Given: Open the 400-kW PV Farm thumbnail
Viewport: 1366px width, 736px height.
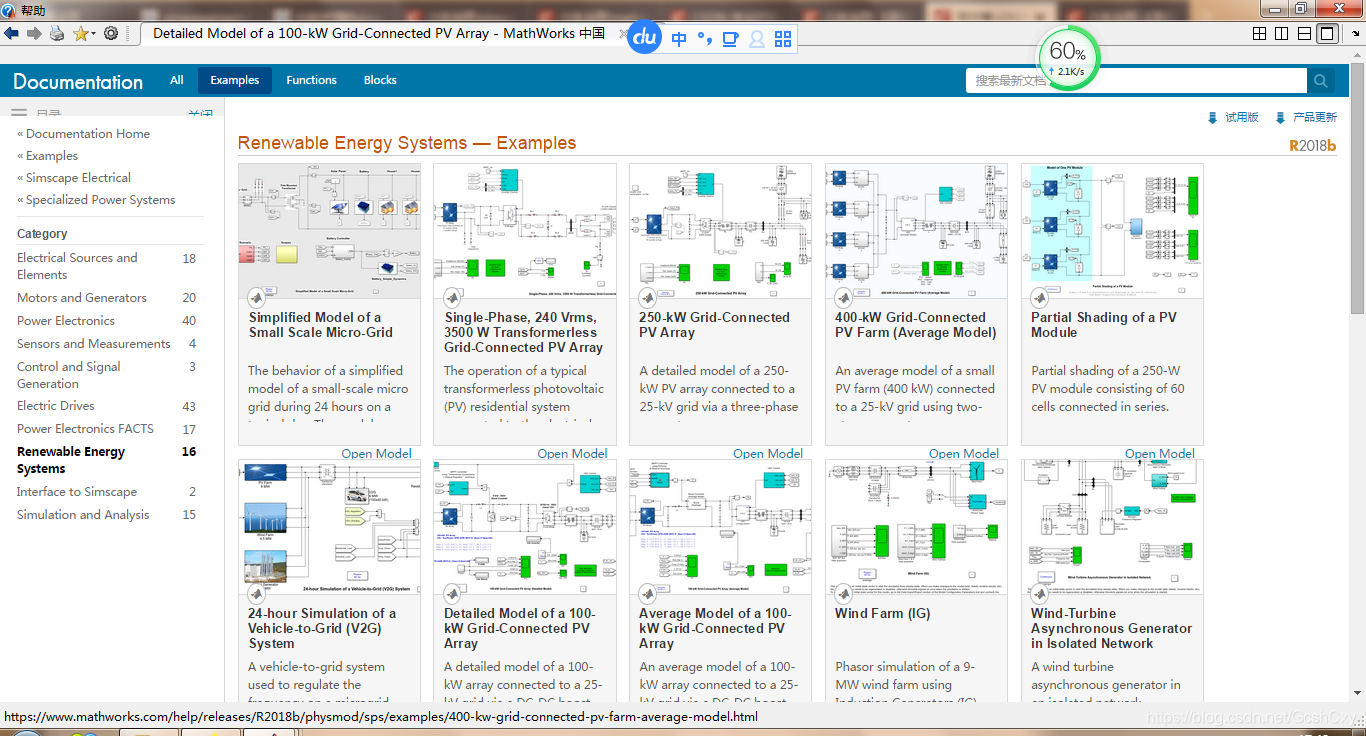Looking at the screenshot, I should [916, 231].
